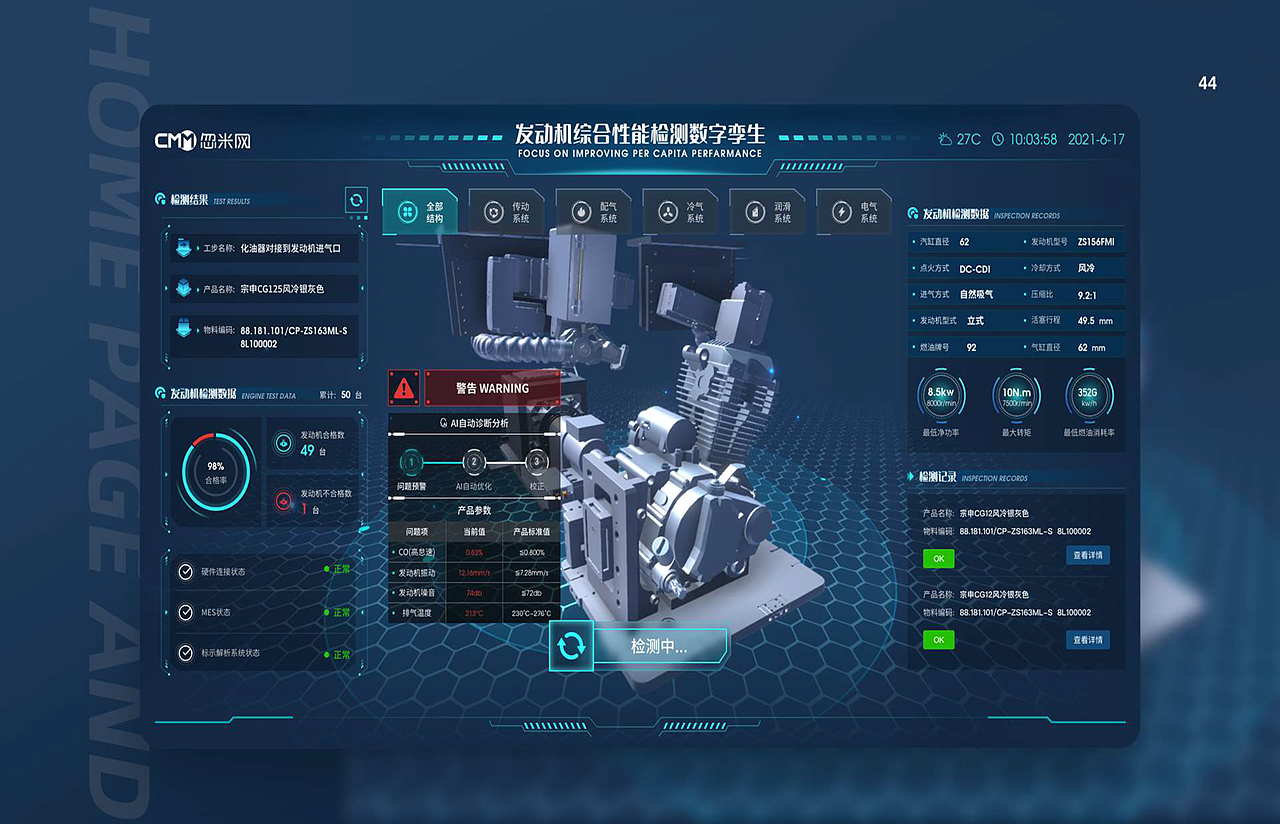This screenshot has width=1280, height=824.
Task: Click the 74db noise current value
Action: click(x=474, y=592)
